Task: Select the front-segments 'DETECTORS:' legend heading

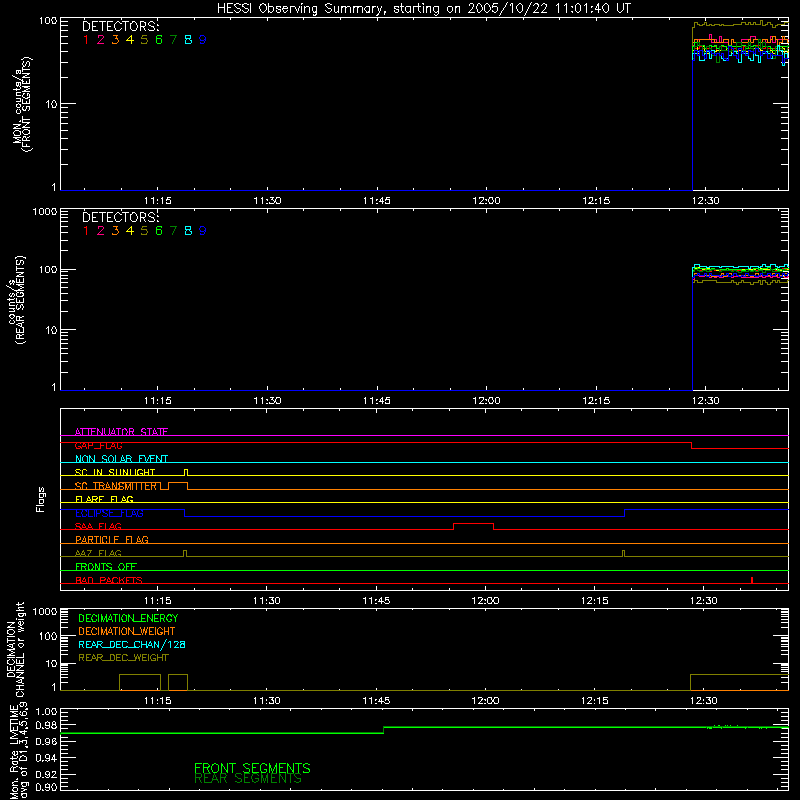Action: click(121, 26)
